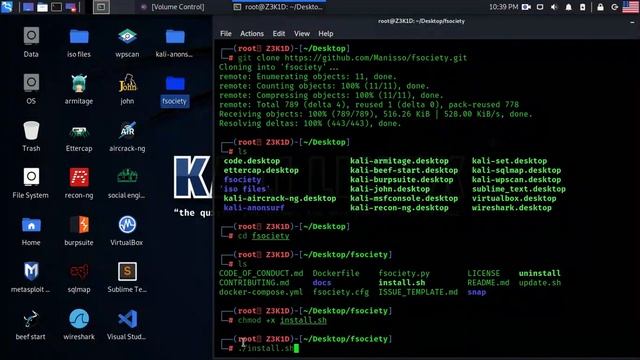The height and width of the screenshot is (360, 640).
Task: Launch the burpsuite desktop icon
Action: (x=79, y=231)
